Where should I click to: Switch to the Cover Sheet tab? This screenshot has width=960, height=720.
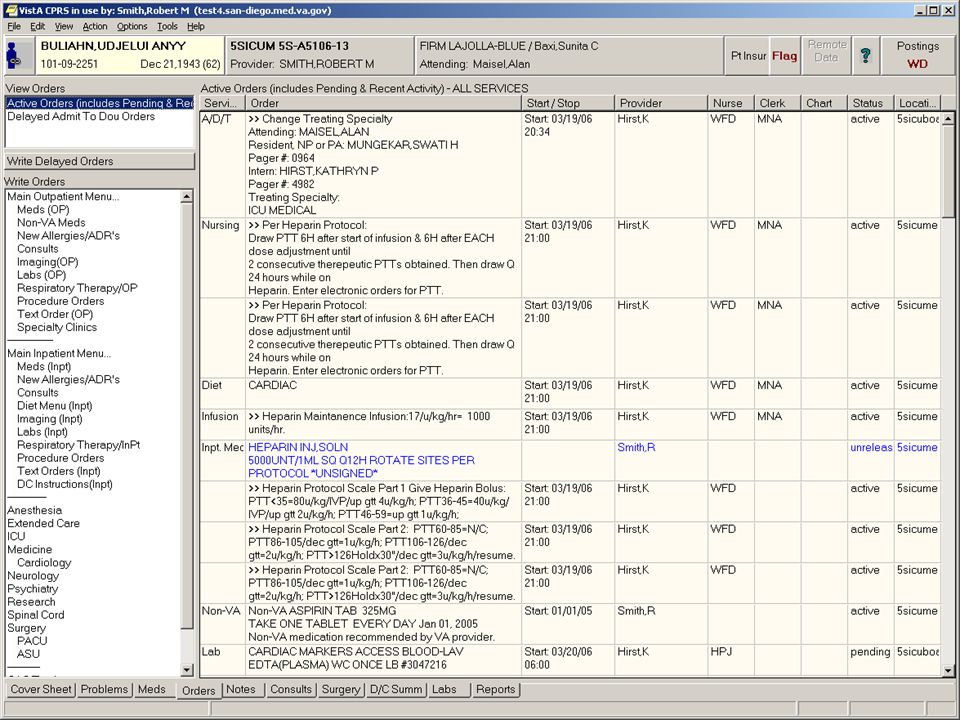[x=40, y=689]
